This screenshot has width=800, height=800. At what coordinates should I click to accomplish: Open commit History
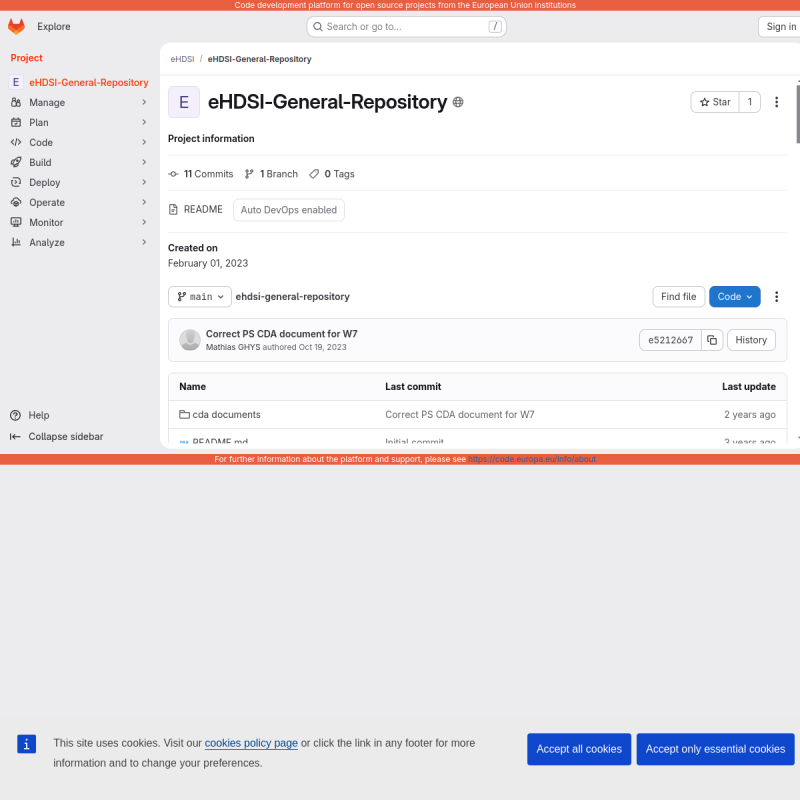coord(751,340)
